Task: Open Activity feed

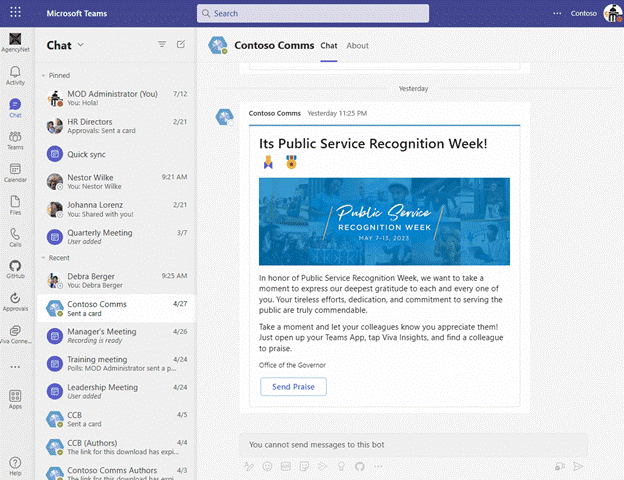Action: click(x=15, y=76)
